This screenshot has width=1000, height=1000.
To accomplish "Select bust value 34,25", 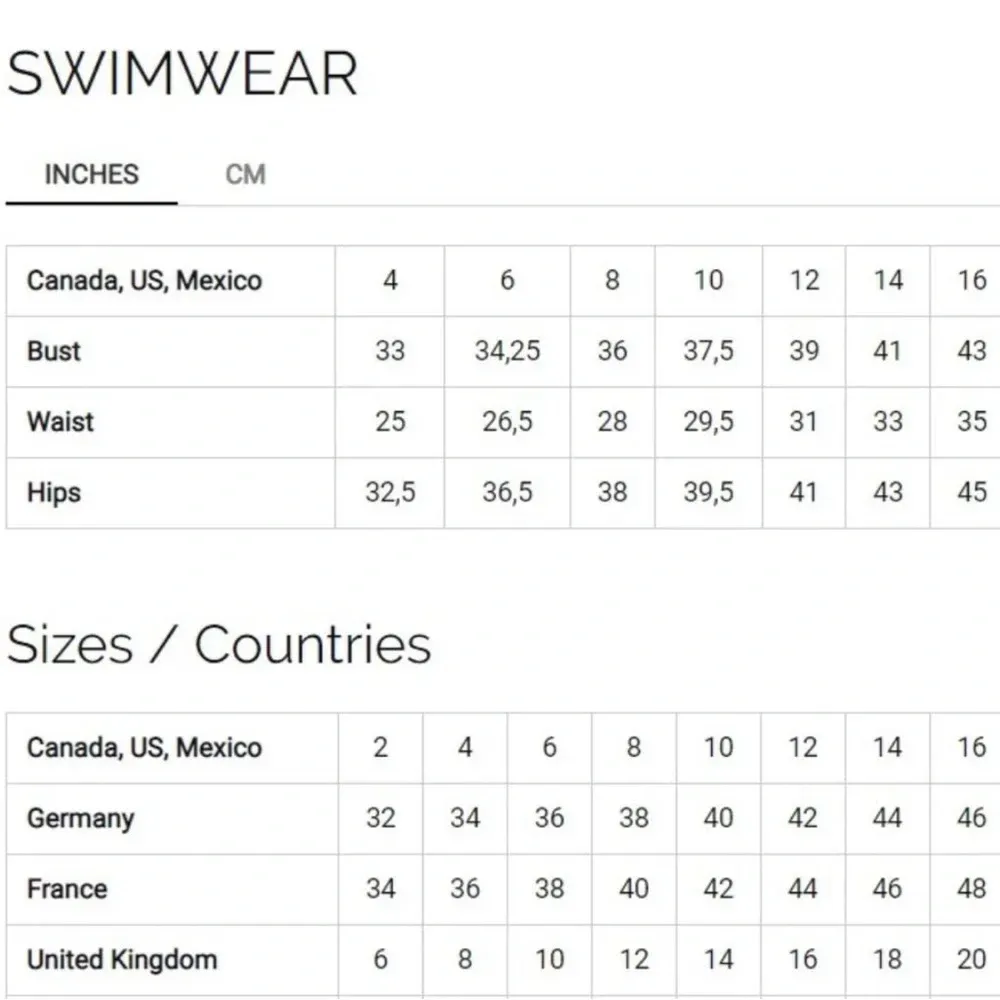I will pyautogui.click(x=507, y=351).
